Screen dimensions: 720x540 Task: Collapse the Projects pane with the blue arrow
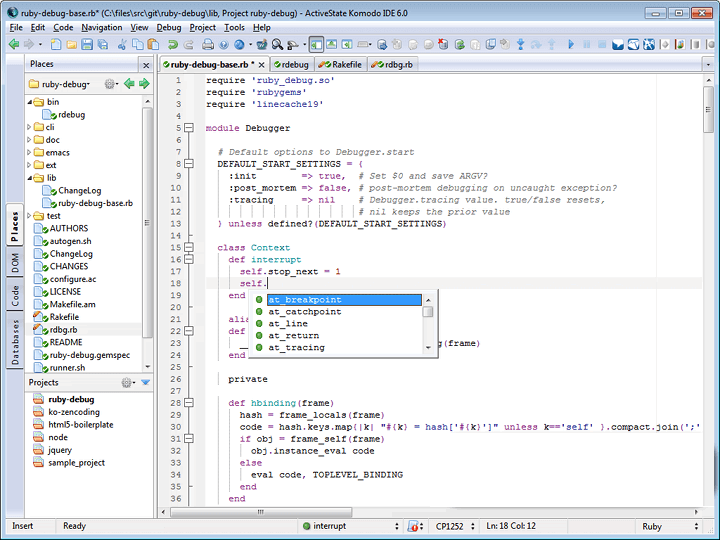pos(146,382)
